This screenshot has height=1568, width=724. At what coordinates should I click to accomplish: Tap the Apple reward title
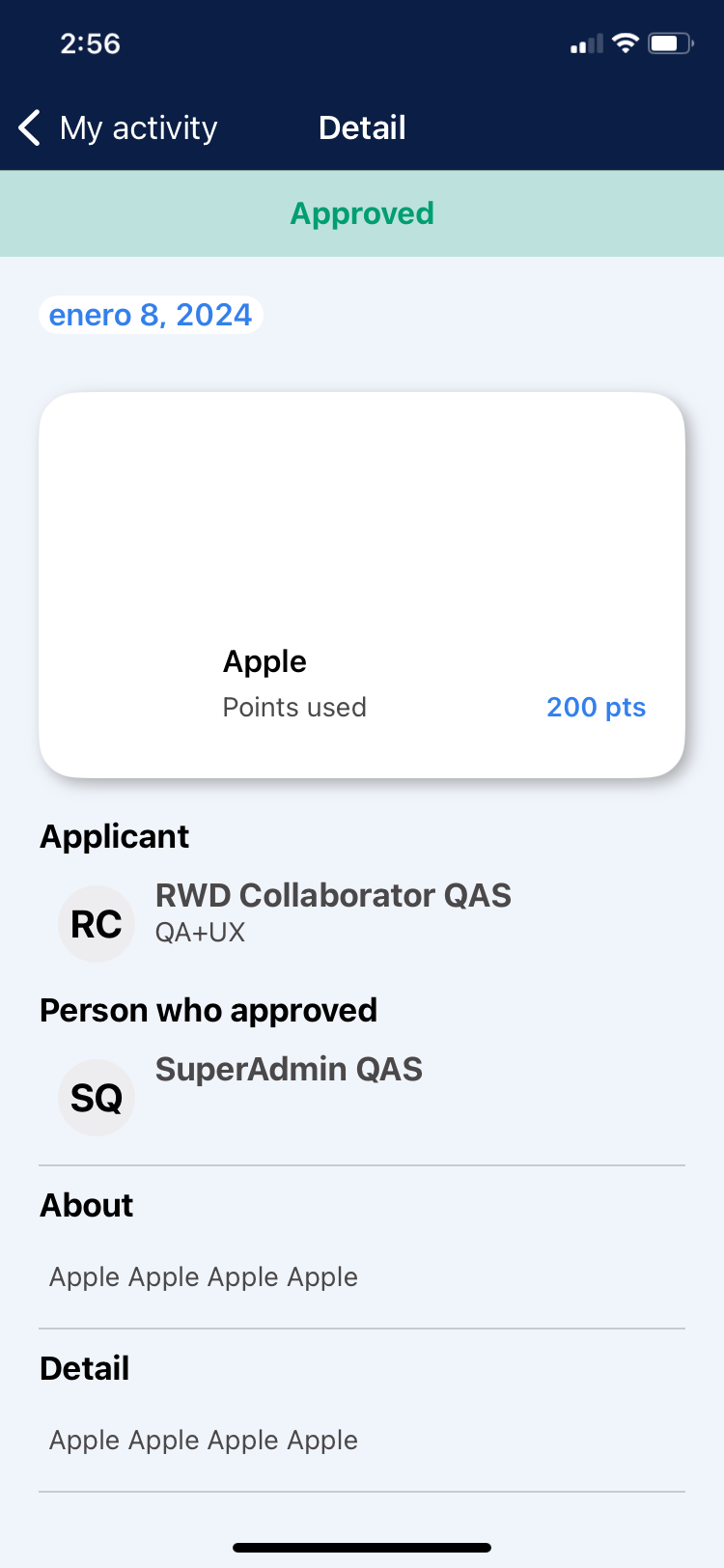265,661
